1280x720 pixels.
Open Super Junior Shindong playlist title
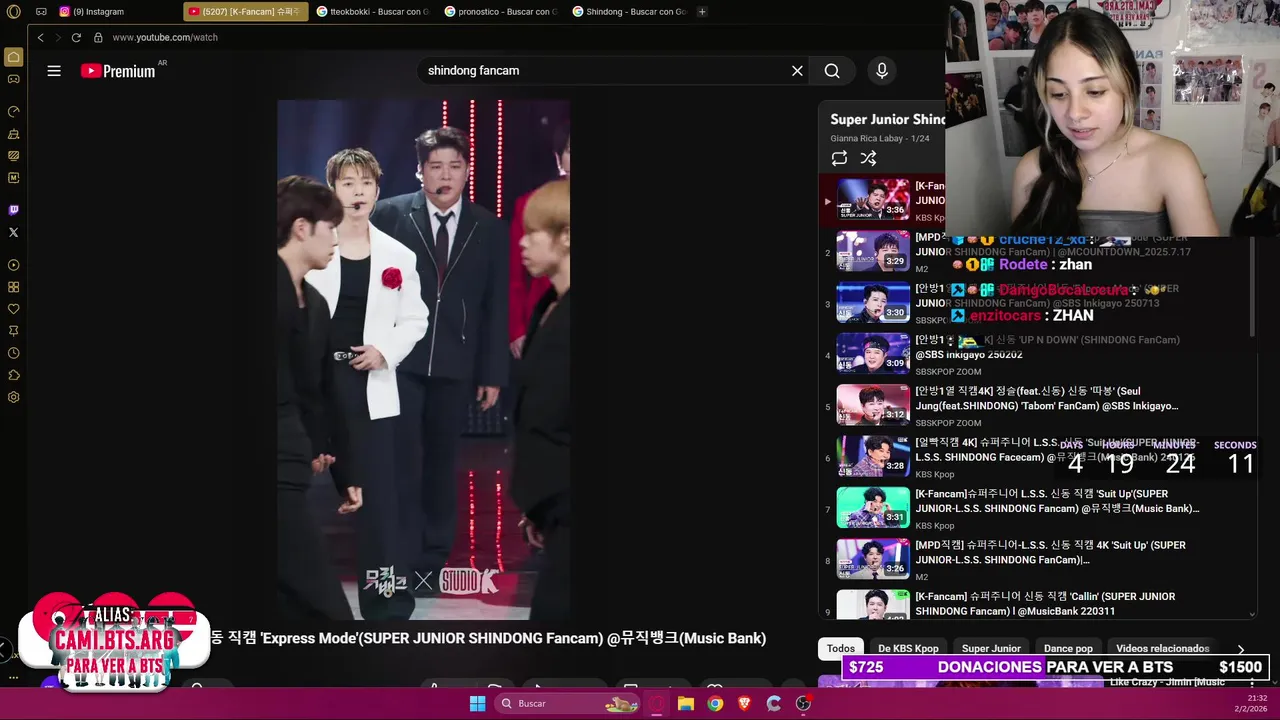coord(887,119)
